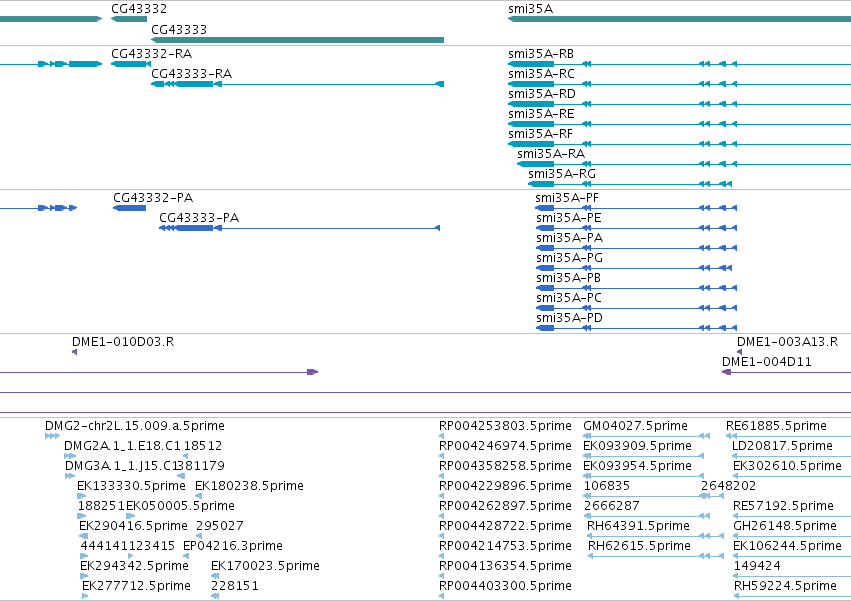Image resolution: width=851 pixels, height=601 pixels.
Task: Select EST GH26148.5prime
Action: click(x=785, y=526)
